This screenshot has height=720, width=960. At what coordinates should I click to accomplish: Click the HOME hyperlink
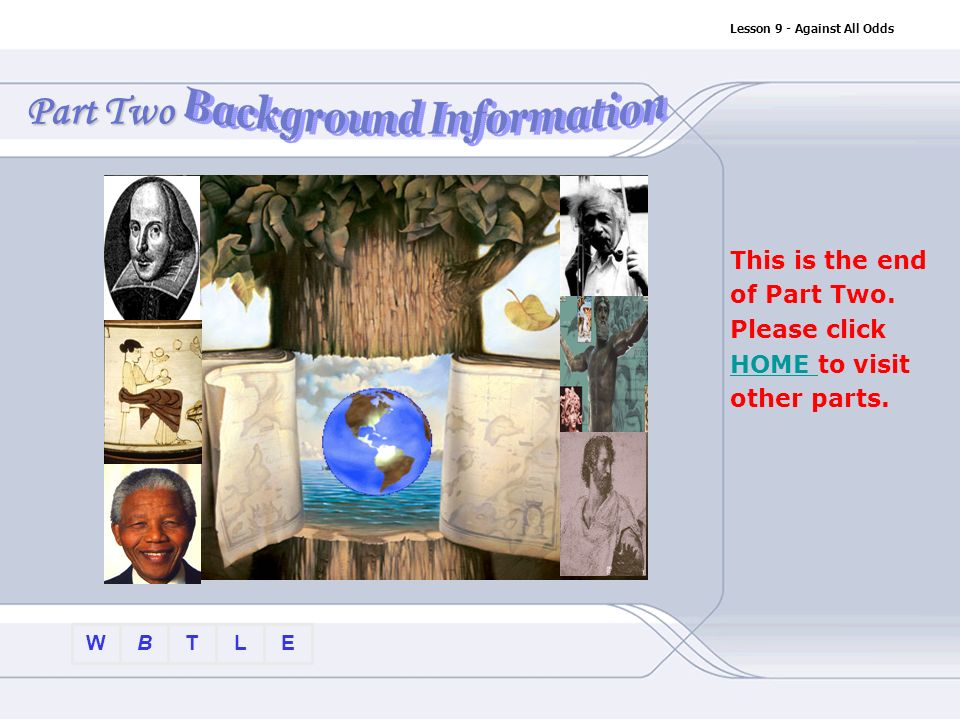[x=774, y=364]
